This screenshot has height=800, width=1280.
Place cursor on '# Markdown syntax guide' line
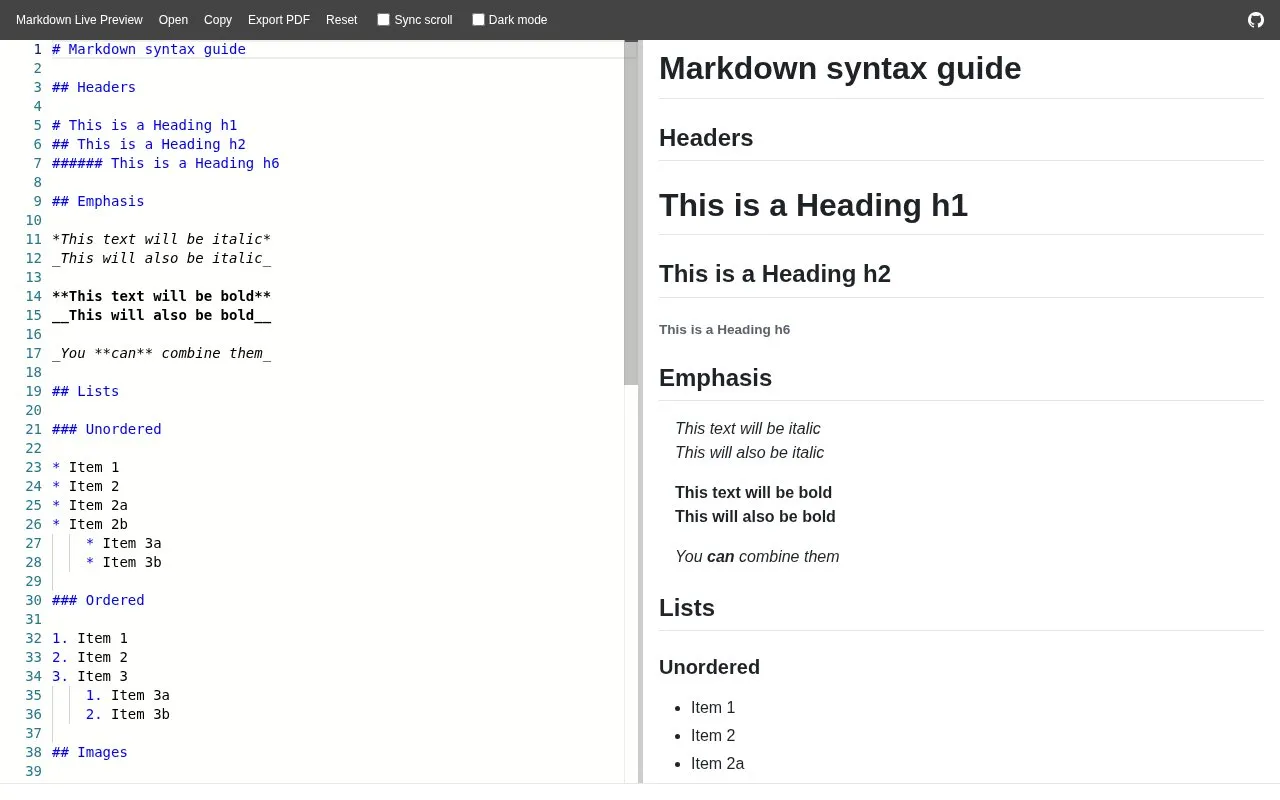pos(149,49)
